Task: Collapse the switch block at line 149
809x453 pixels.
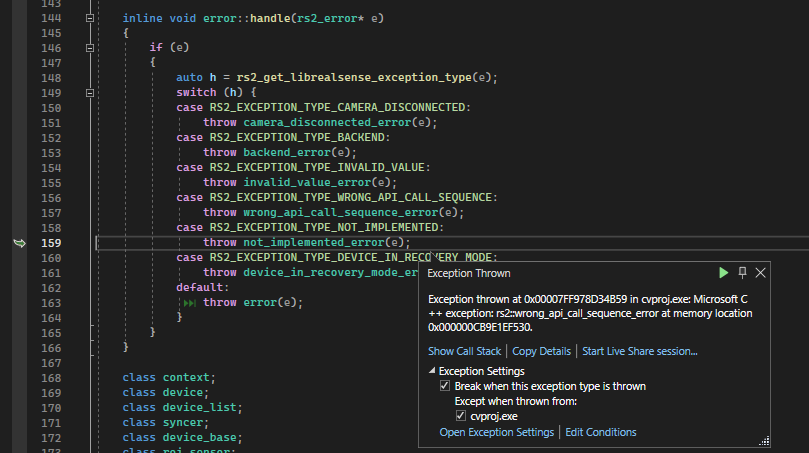Action: tap(90, 93)
